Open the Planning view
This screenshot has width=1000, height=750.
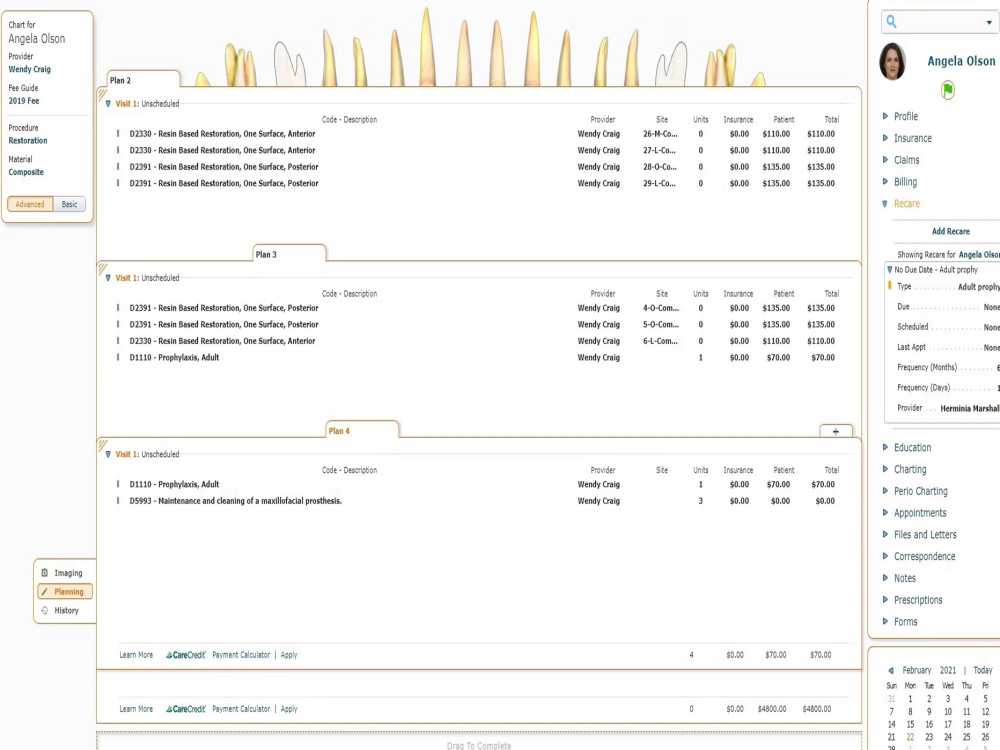coord(65,591)
